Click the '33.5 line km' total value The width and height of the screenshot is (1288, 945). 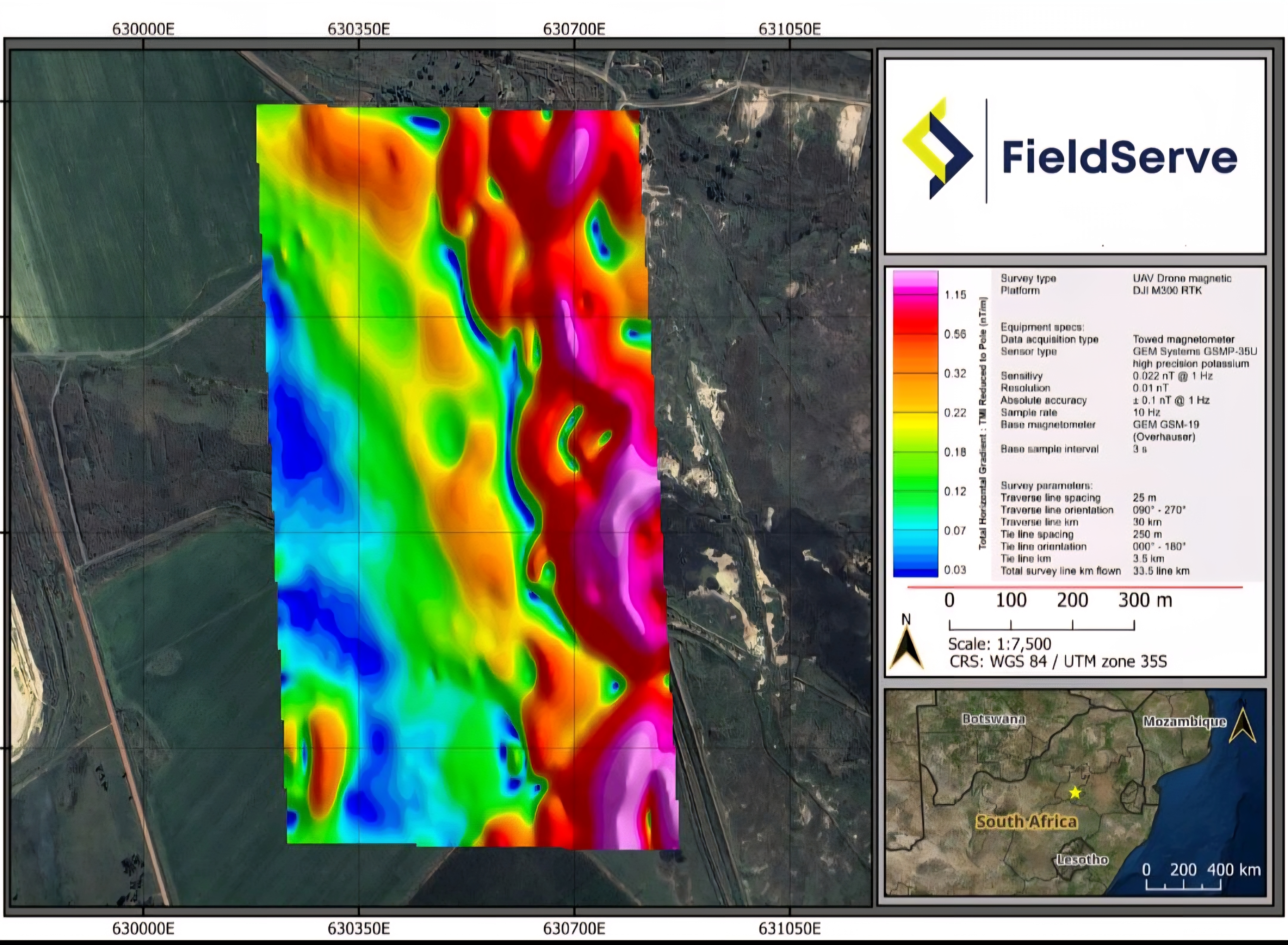coord(1161,571)
